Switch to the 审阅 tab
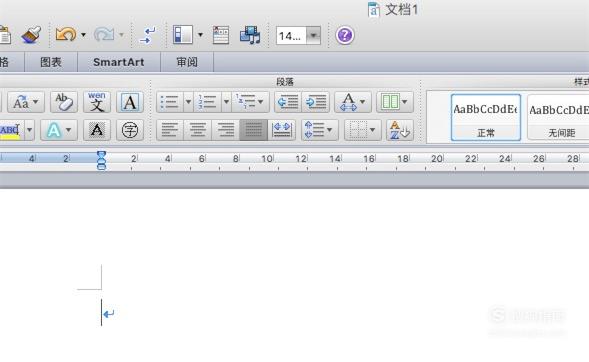The image size is (589, 362). coord(187,62)
